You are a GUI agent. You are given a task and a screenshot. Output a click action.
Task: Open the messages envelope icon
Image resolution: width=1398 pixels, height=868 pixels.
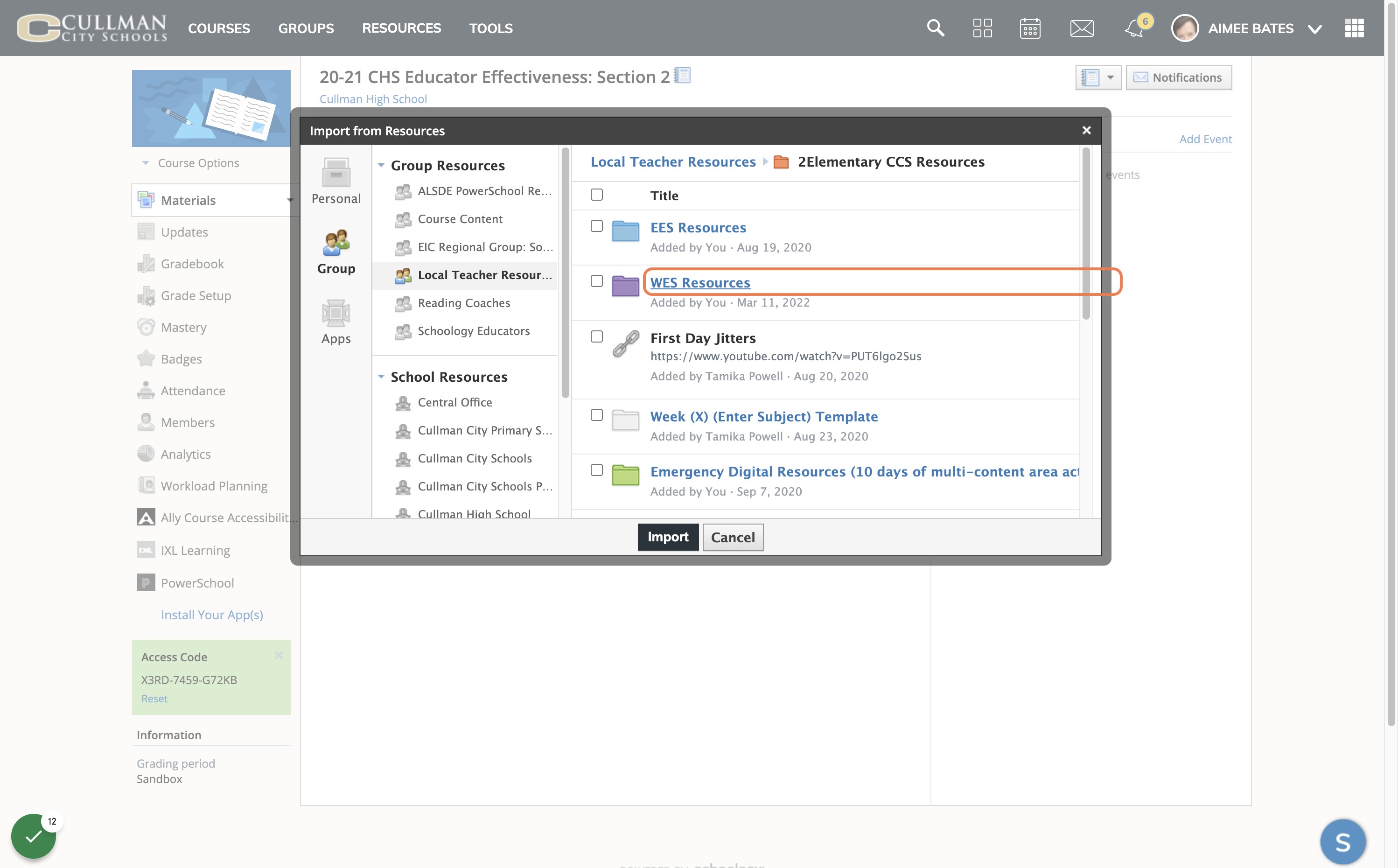pyautogui.click(x=1082, y=28)
